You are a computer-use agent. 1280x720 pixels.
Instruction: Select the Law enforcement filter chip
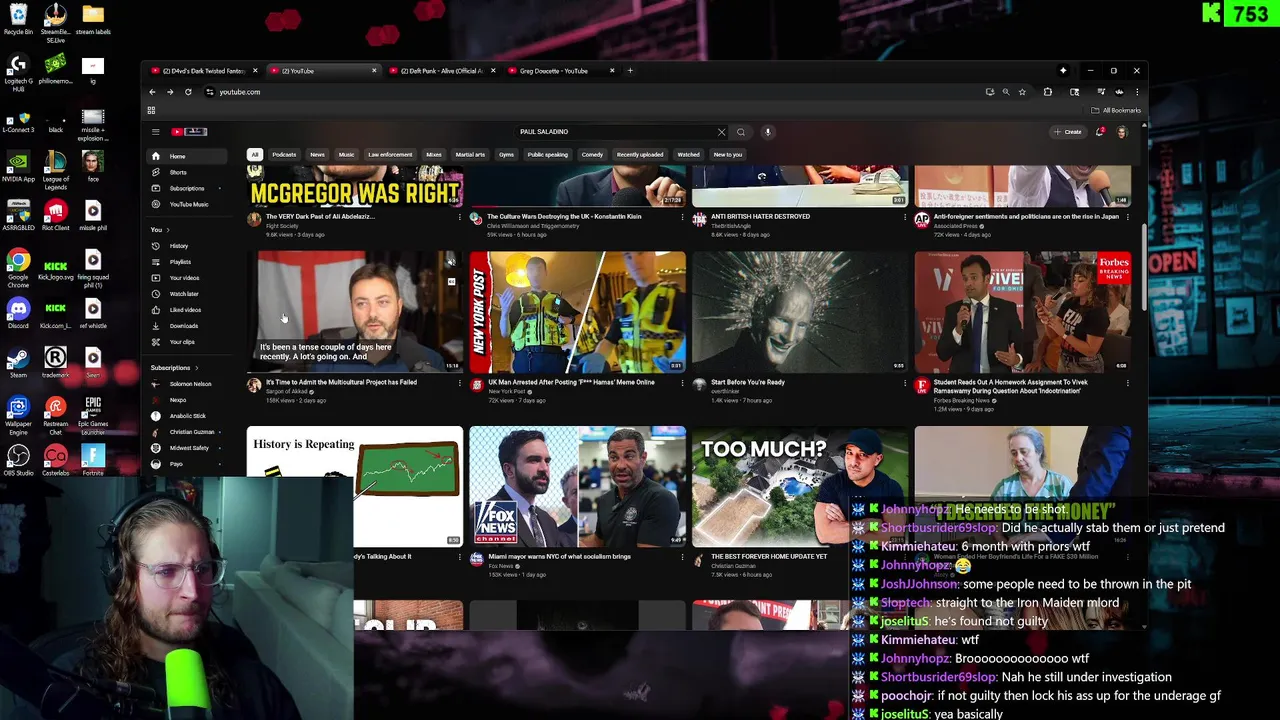[390, 155]
